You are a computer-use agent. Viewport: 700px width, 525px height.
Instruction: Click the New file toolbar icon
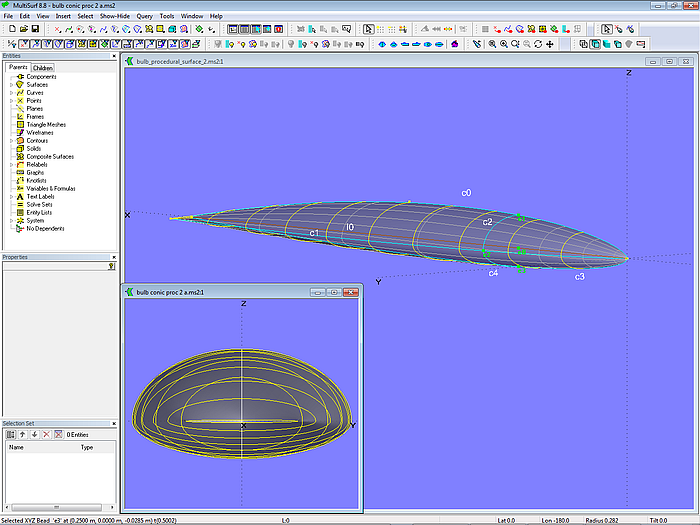click(x=10, y=29)
